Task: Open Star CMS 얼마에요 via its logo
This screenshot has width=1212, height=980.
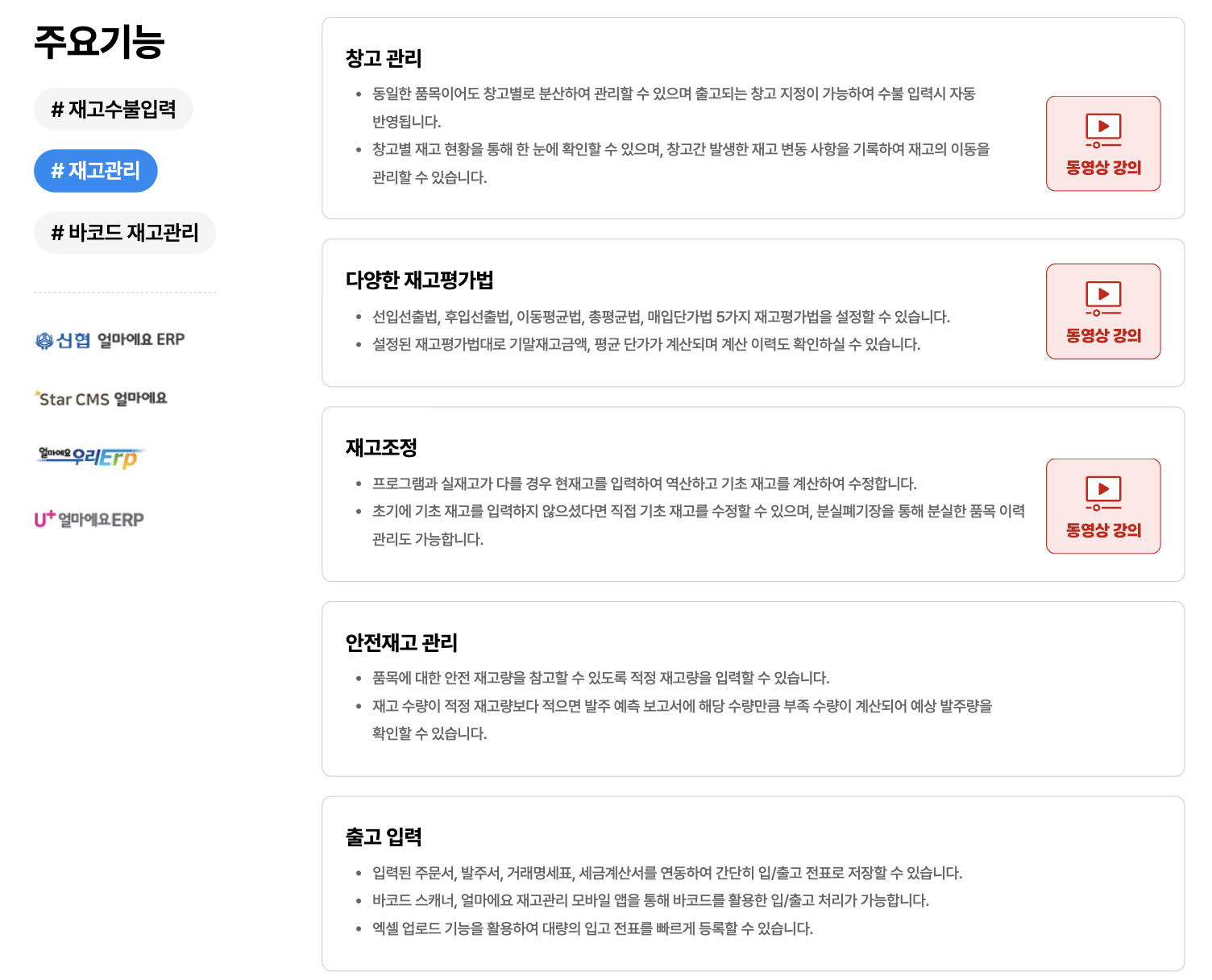Action: pos(101,397)
